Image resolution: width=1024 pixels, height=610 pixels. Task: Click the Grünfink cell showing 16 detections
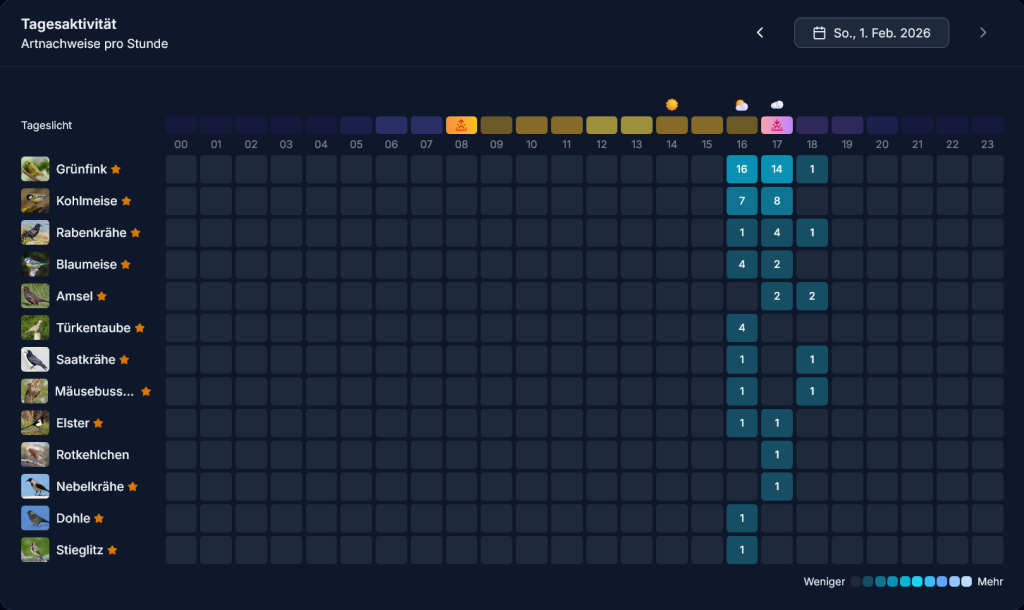741,169
